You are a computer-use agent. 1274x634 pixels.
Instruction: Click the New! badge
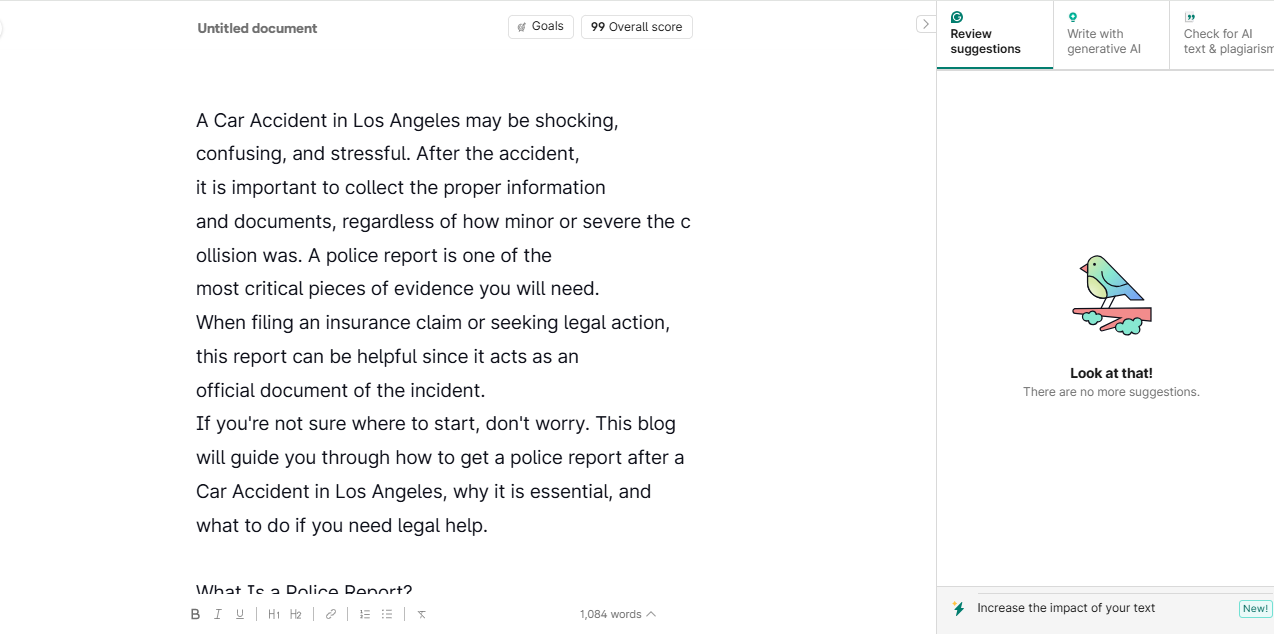1255,608
